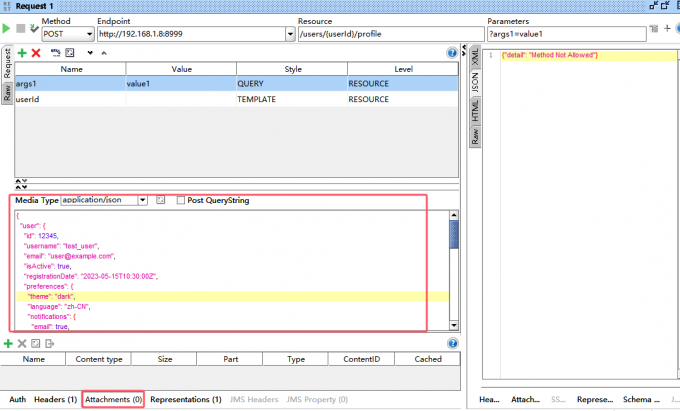Click the Name column header in parameters
Image resolution: width=680 pixels, height=411 pixels.
(x=71, y=69)
